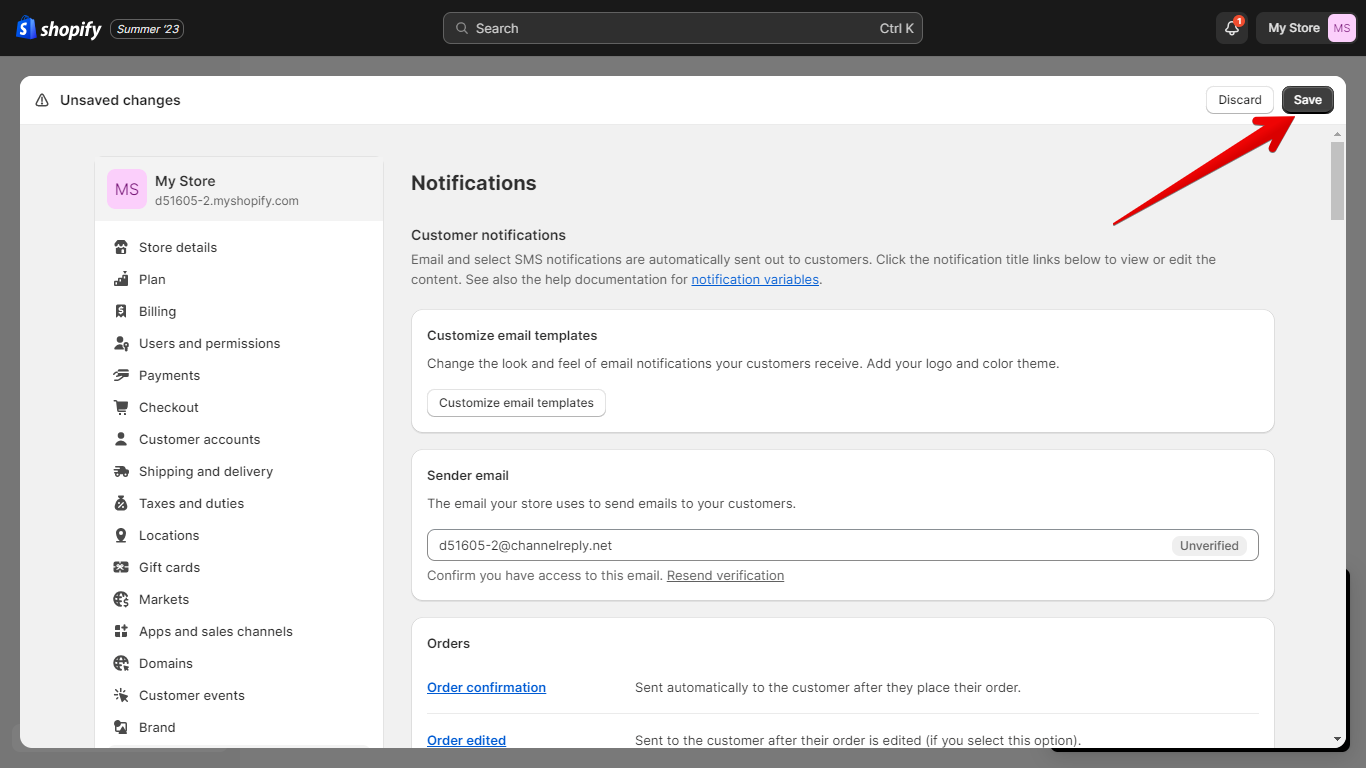The image size is (1366, 768).
Task: Click Resend verification link
Action: (725, 576)
